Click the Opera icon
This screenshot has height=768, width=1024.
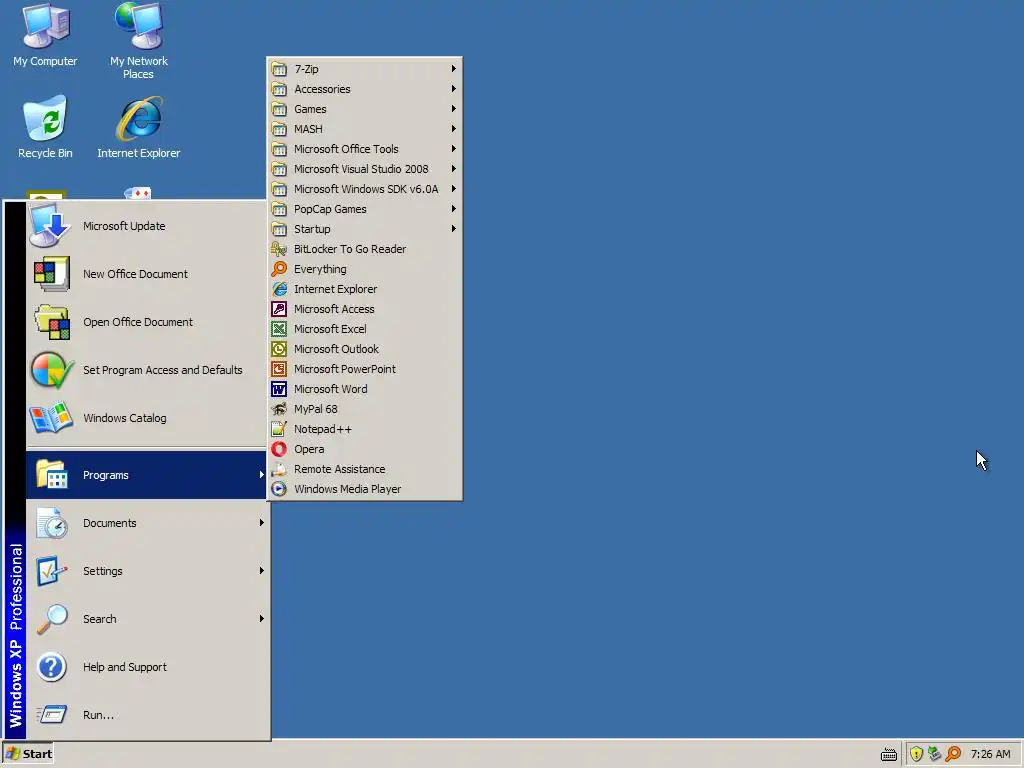pyautogui.click(x=279, y=449)
